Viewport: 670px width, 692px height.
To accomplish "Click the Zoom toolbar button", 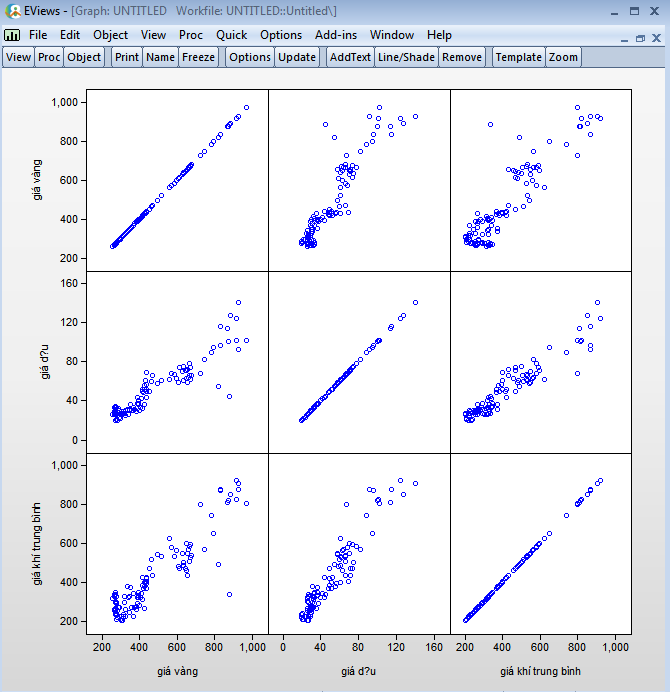I will click(x=563, y=57).
